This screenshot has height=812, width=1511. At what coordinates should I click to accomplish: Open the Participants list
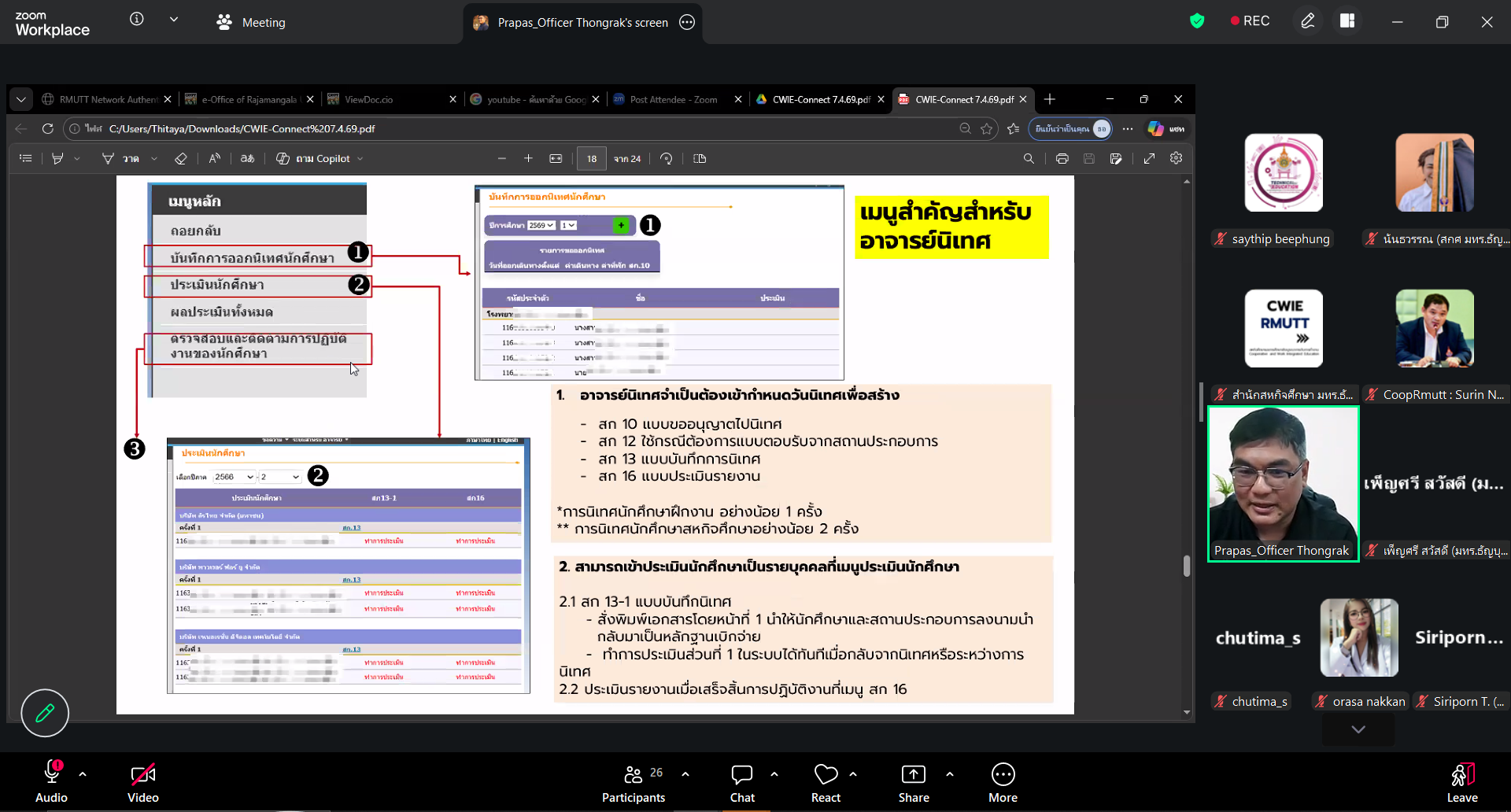pos(634,784)
